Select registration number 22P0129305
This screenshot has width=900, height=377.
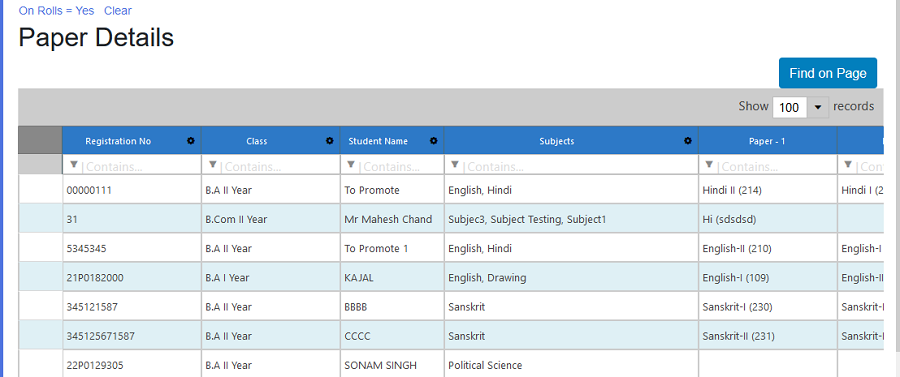[x=132, y=365]
